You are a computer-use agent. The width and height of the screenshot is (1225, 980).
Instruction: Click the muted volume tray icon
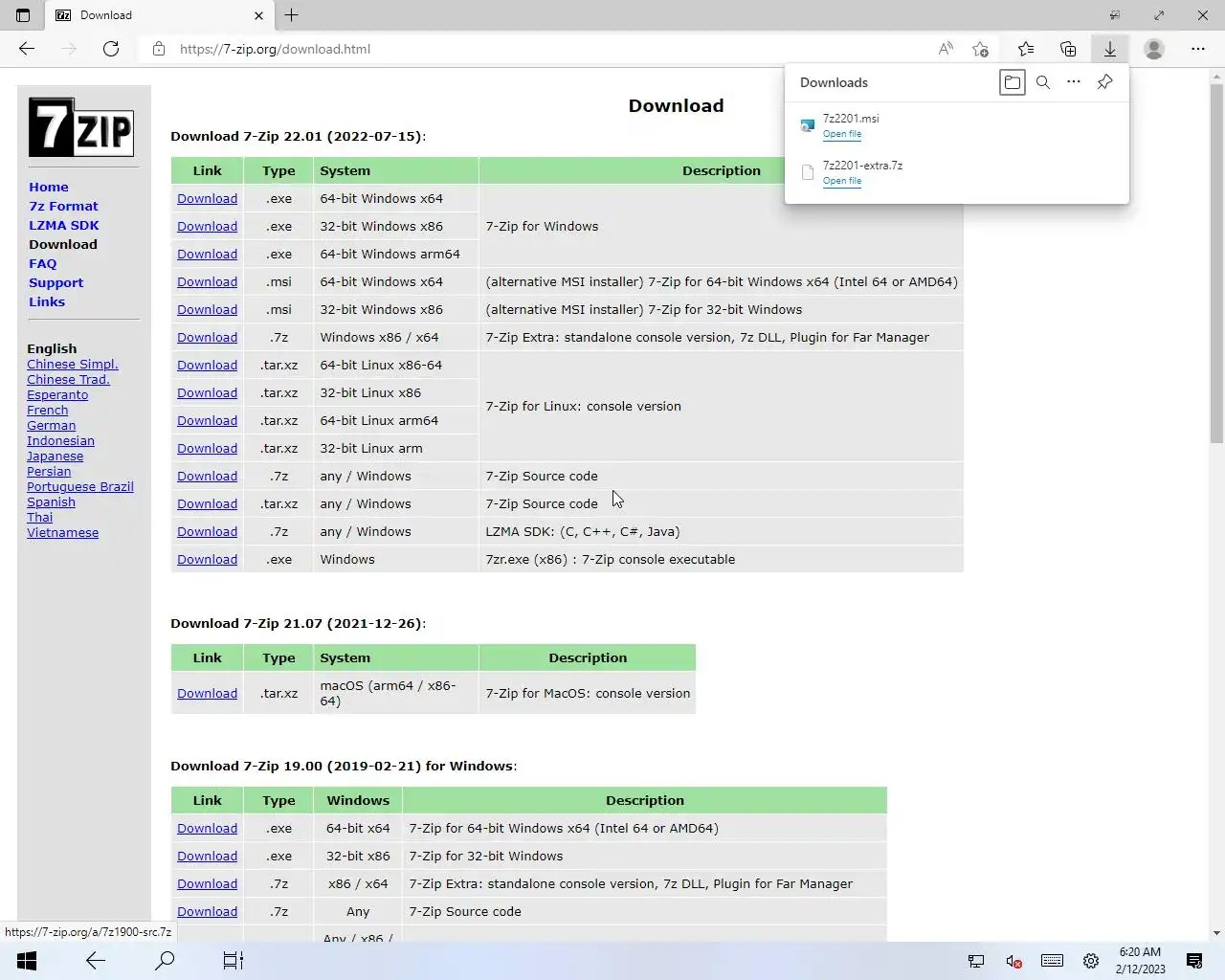coord(1014,961)
